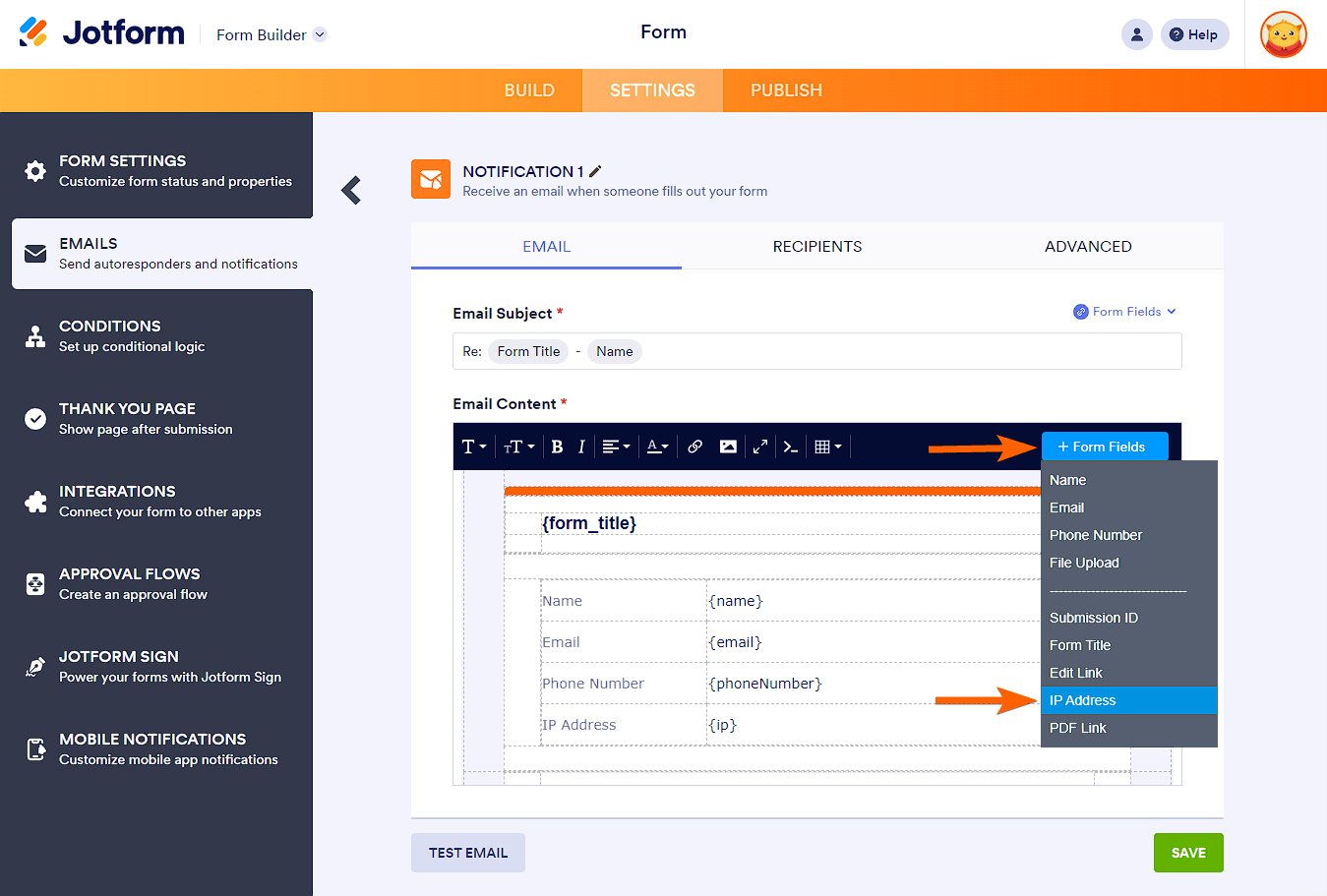
Task: Select IP Address from the Form Fields menu
Action: click(x=1081, y=700)
